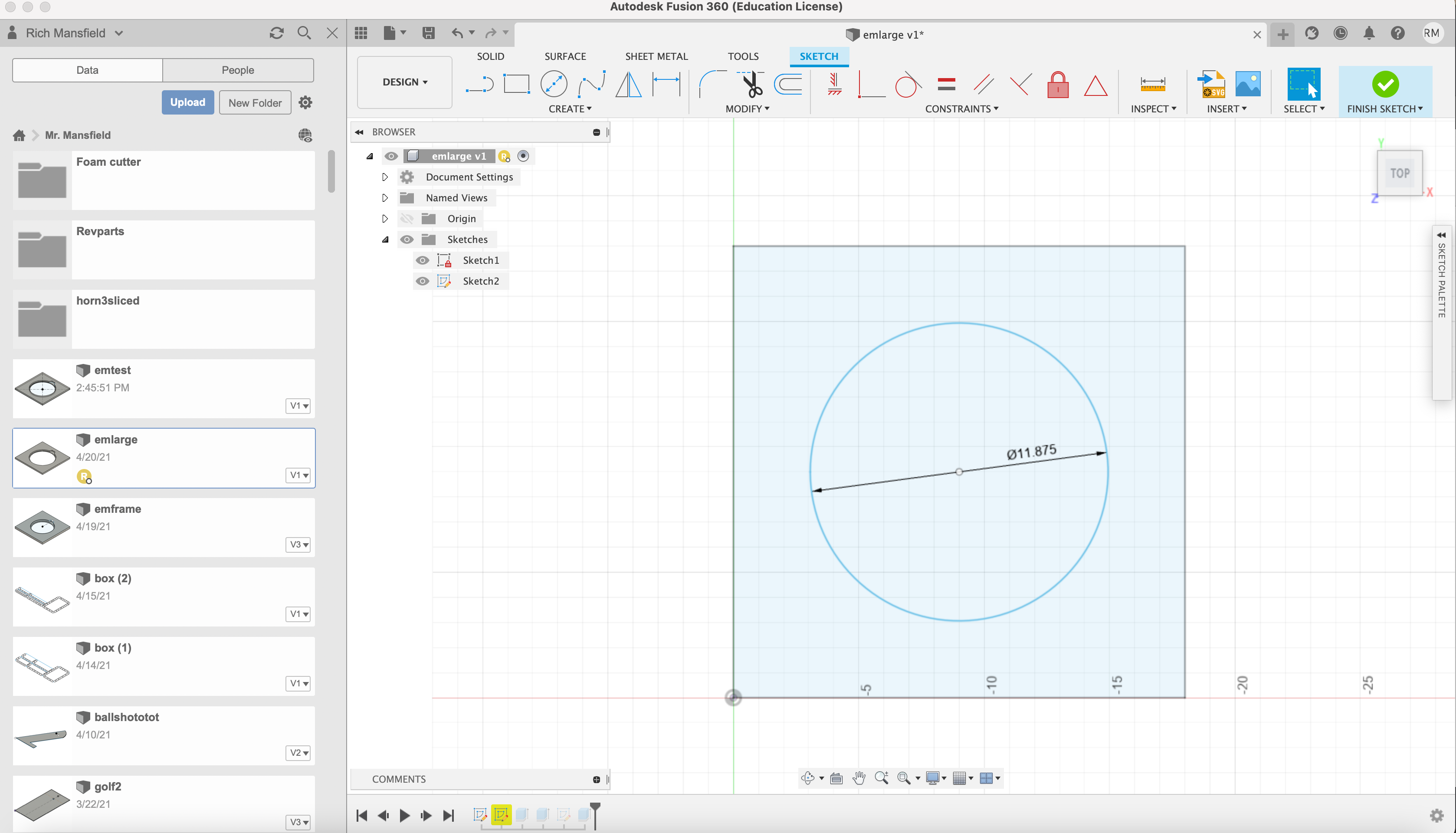Apply the Horizontal/Vertical constraint
Image resolution: width=1456 pixels, height=833 pixels.
(835, 85)
